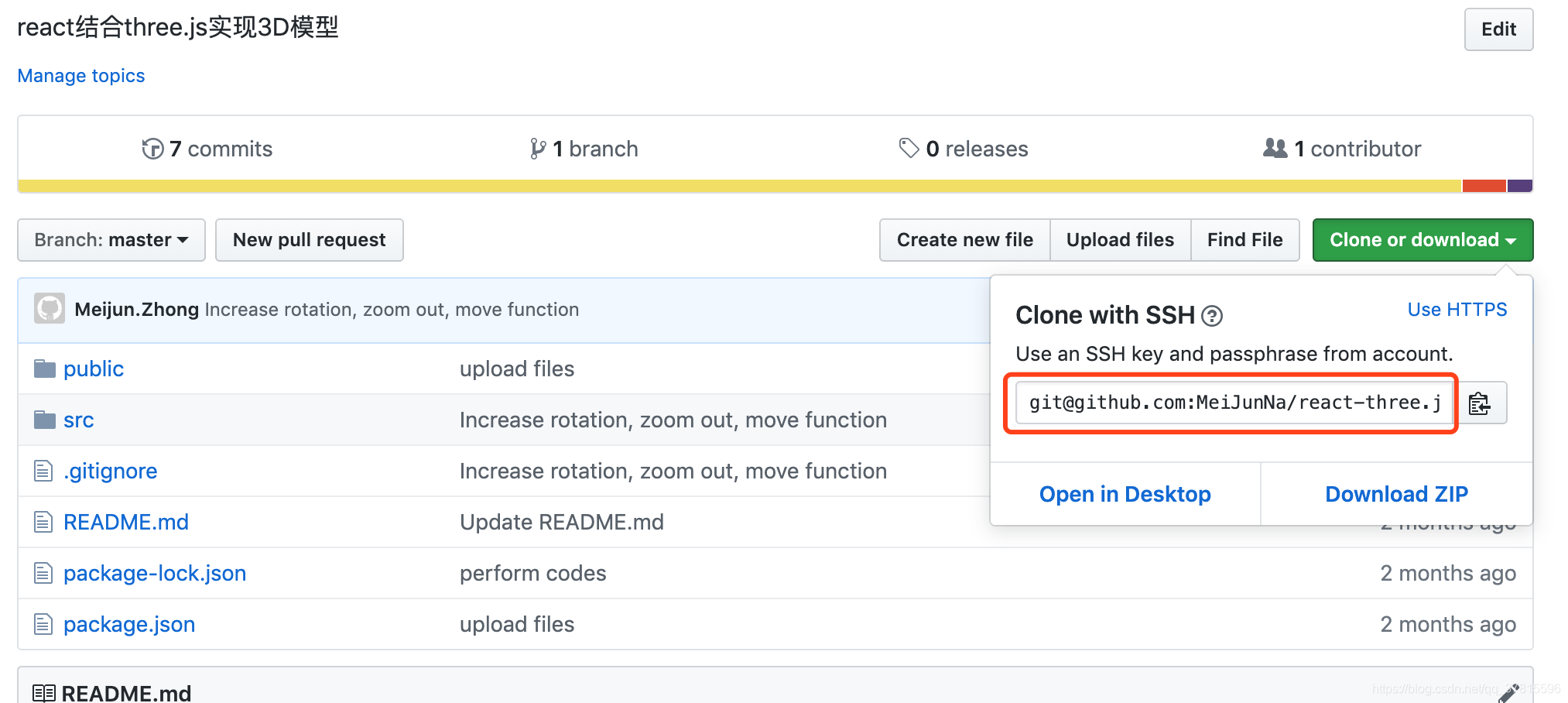
Task: Click package.json's '2 months ago' timestamp
Action: click(x=1448, y=624)
